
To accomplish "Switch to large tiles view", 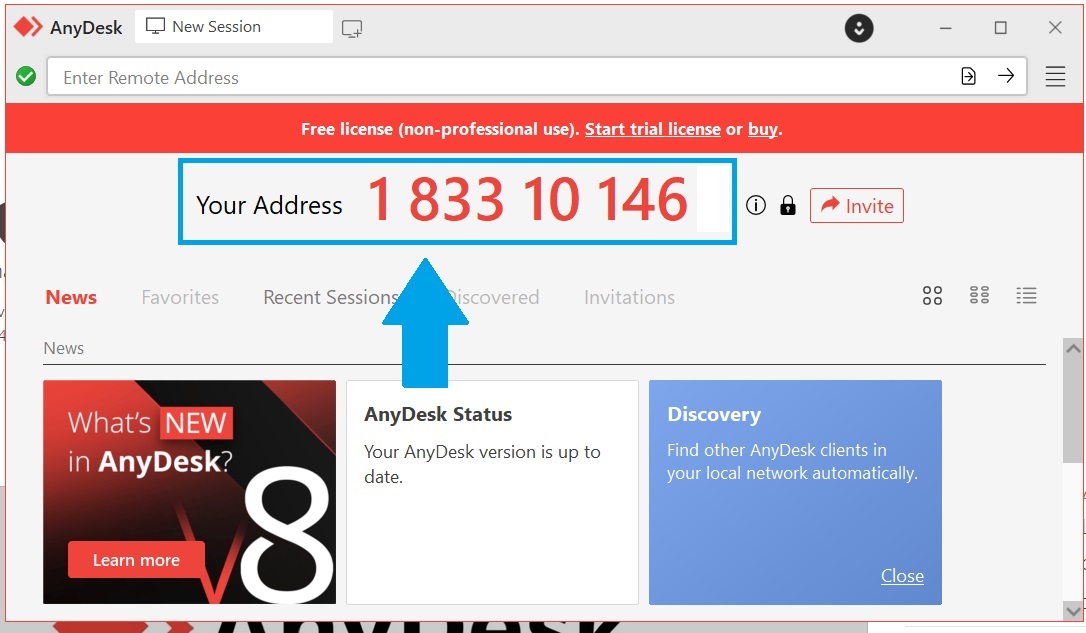I will click(932, 295).
